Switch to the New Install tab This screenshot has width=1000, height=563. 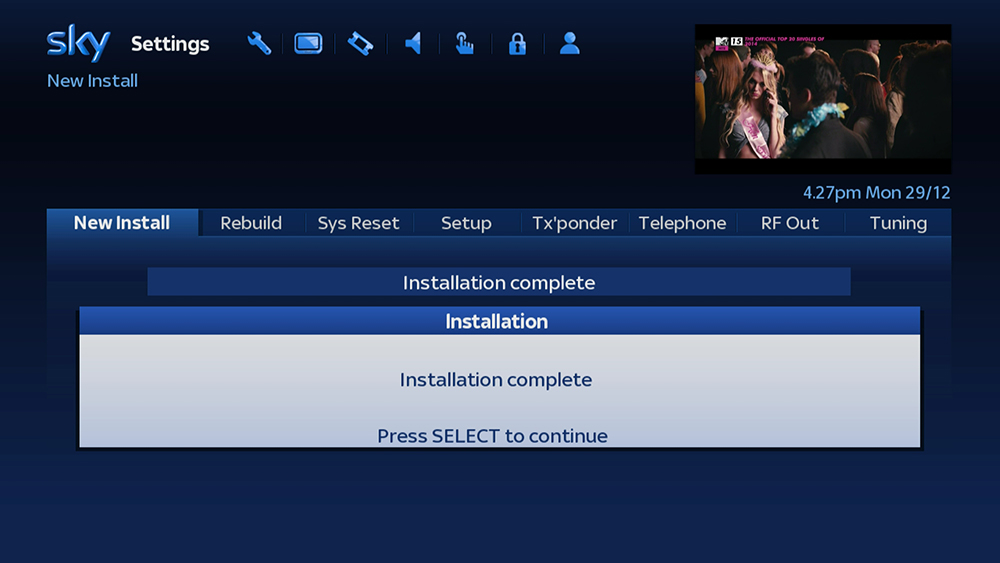(122, 223)
